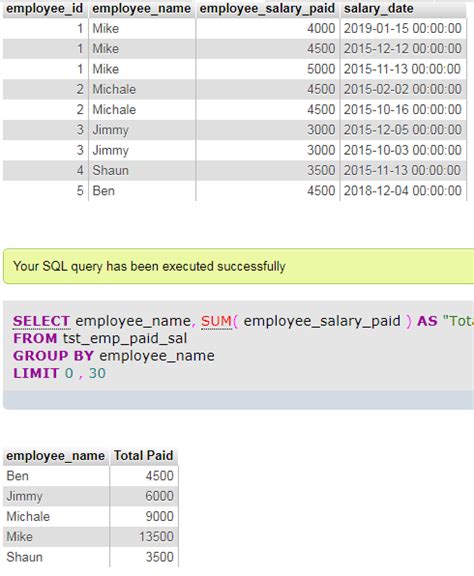
Task: Click the employee_name header beside employee_id
Action: point(141,8)
